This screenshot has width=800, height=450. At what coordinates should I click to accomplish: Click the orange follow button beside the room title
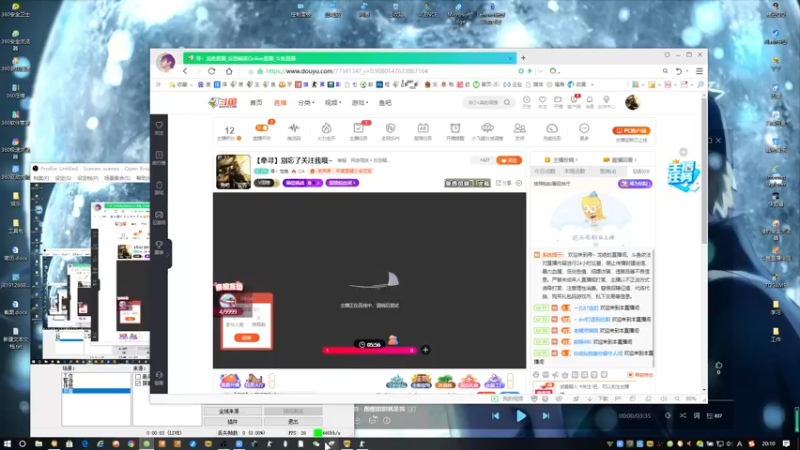click(509, 160)
